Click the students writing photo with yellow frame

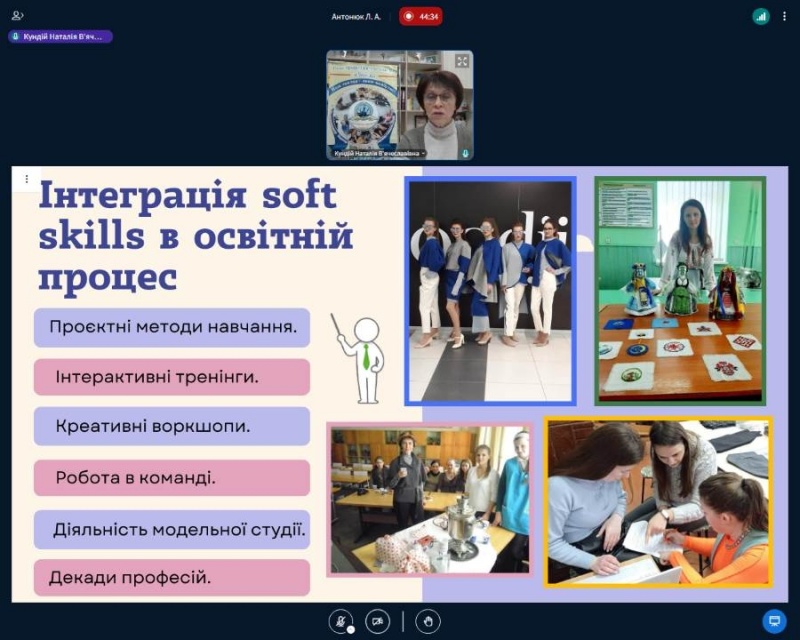[x=659, y=502]
